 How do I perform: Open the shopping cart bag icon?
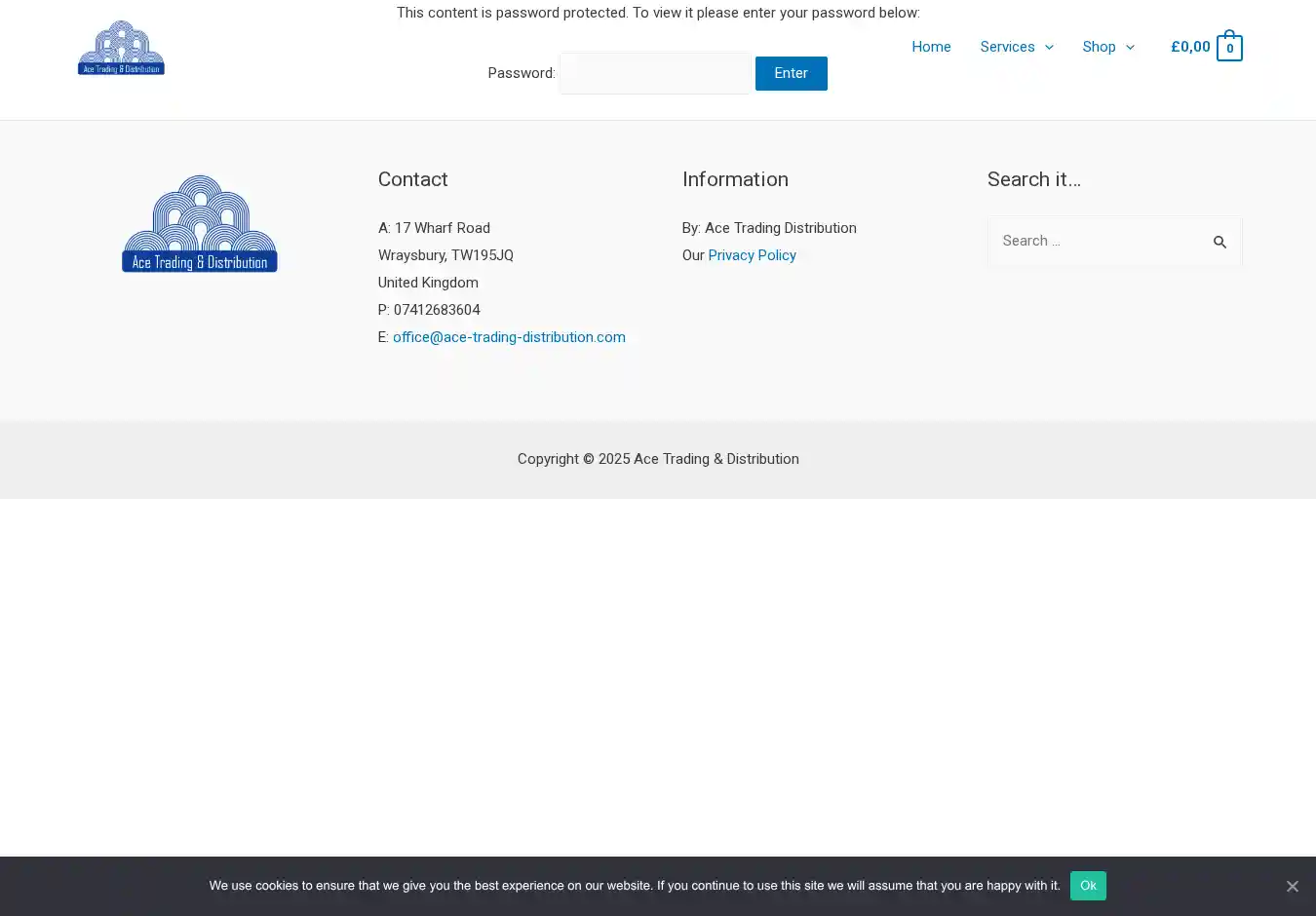(x=1229, y=47)
